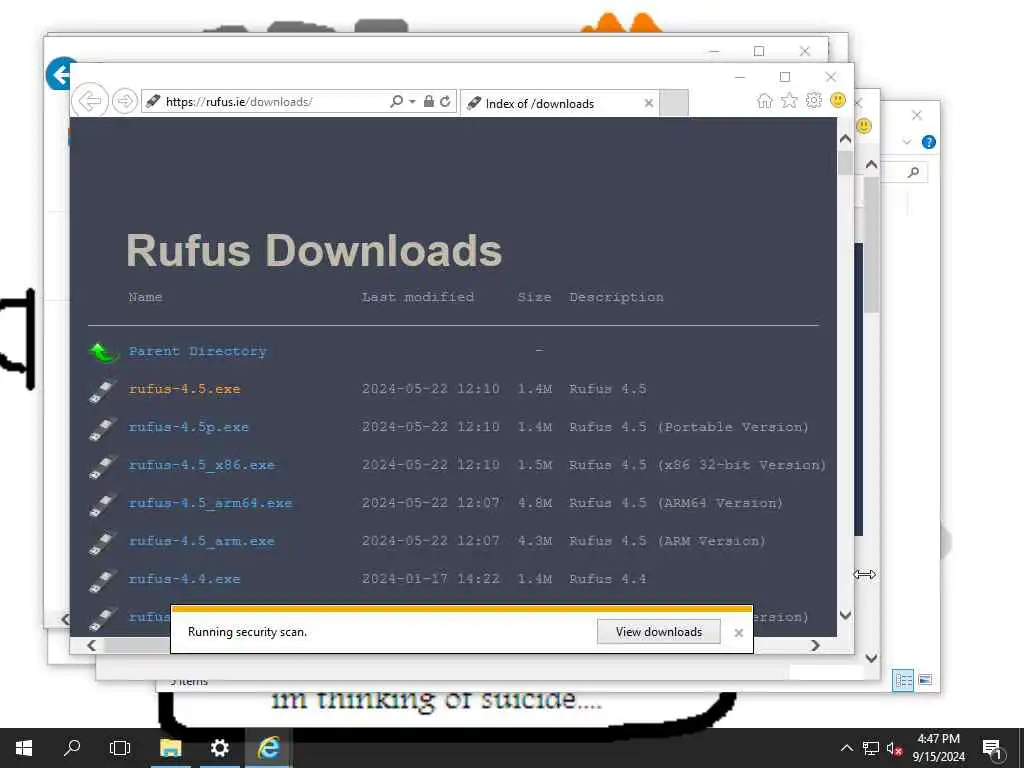Open the Action Center notifications icon
Viewport: 1024px width, 768px height.
pyautogui.click(x=992, y=748)
